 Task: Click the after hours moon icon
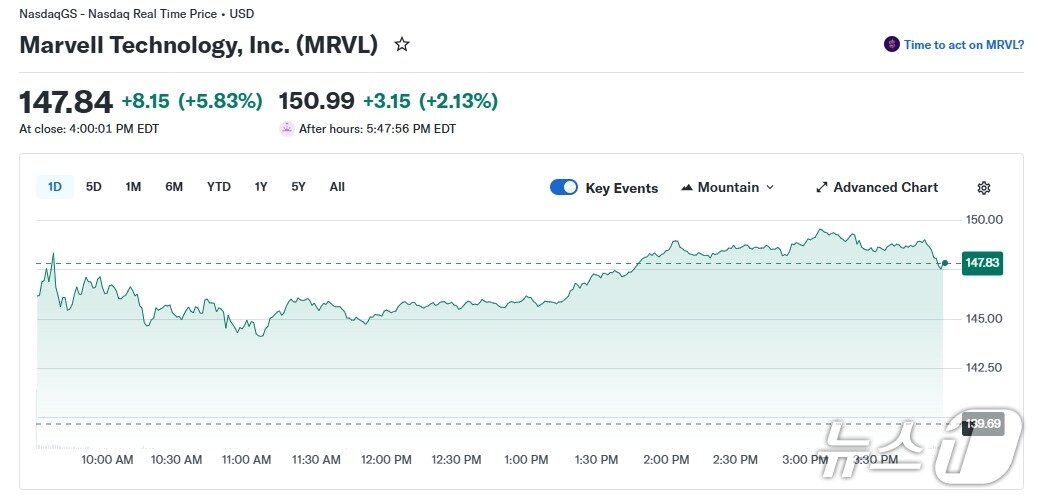[287, 129]
